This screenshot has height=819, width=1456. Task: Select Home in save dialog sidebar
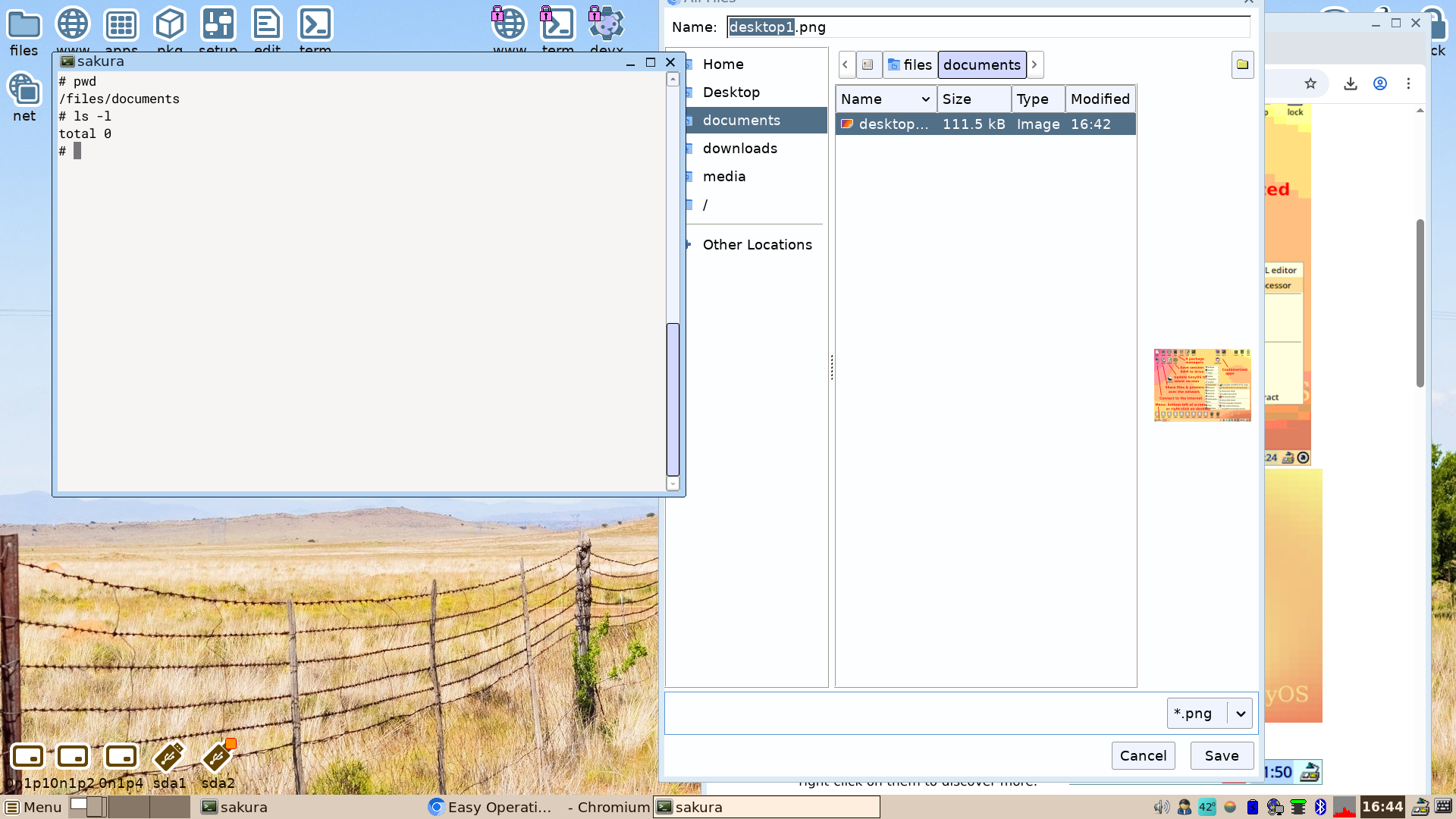point(757,64)
